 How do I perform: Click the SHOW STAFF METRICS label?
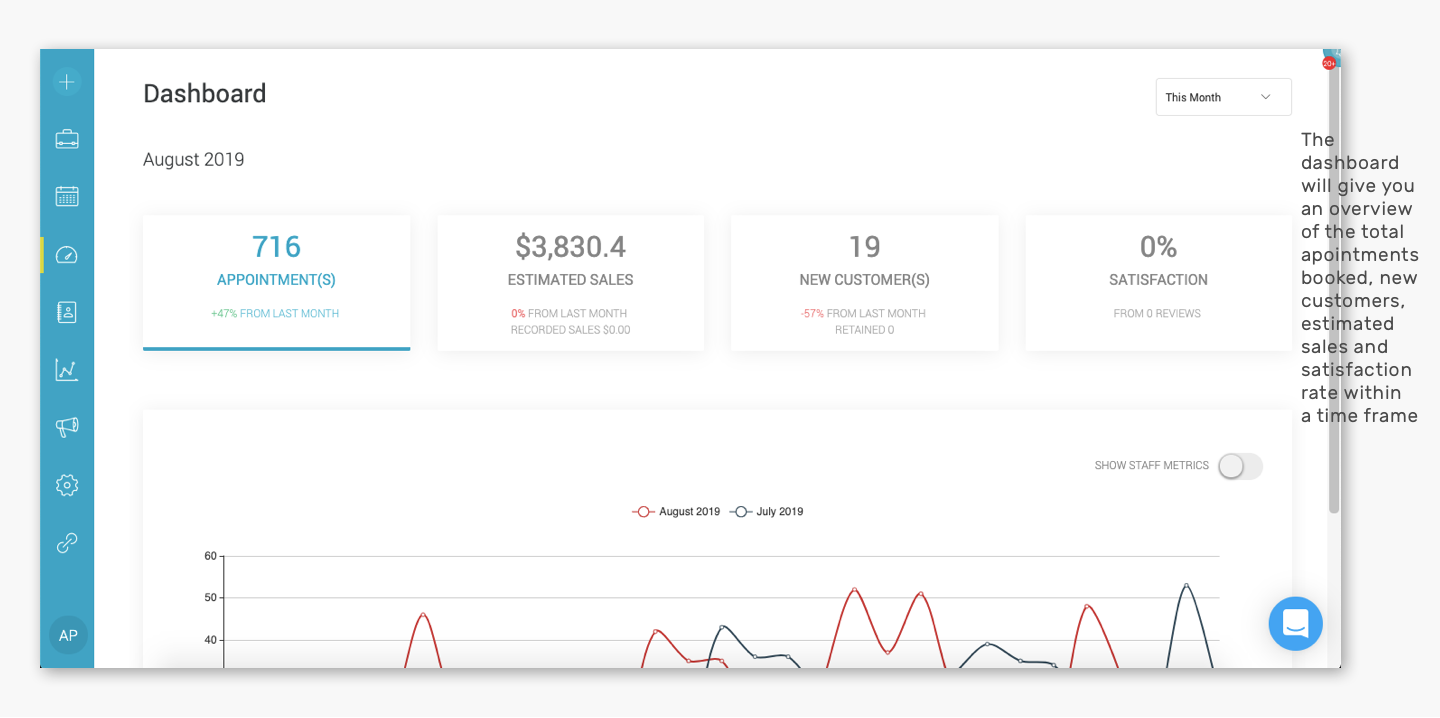1152,466
